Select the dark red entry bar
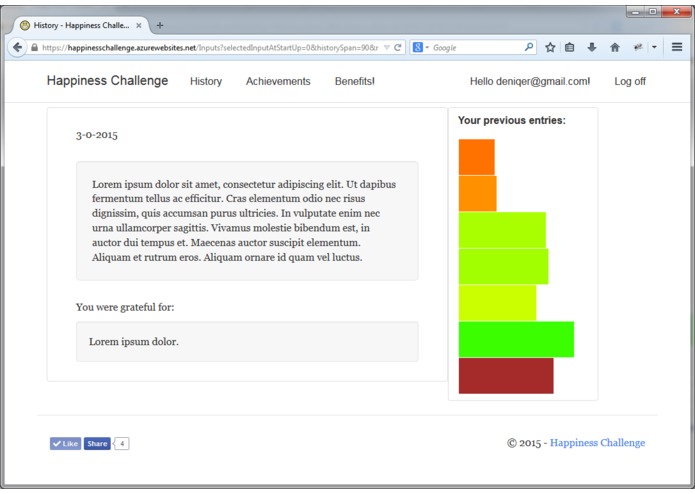The height and width of the screenshot is (494, 695). tap(506, 376)
